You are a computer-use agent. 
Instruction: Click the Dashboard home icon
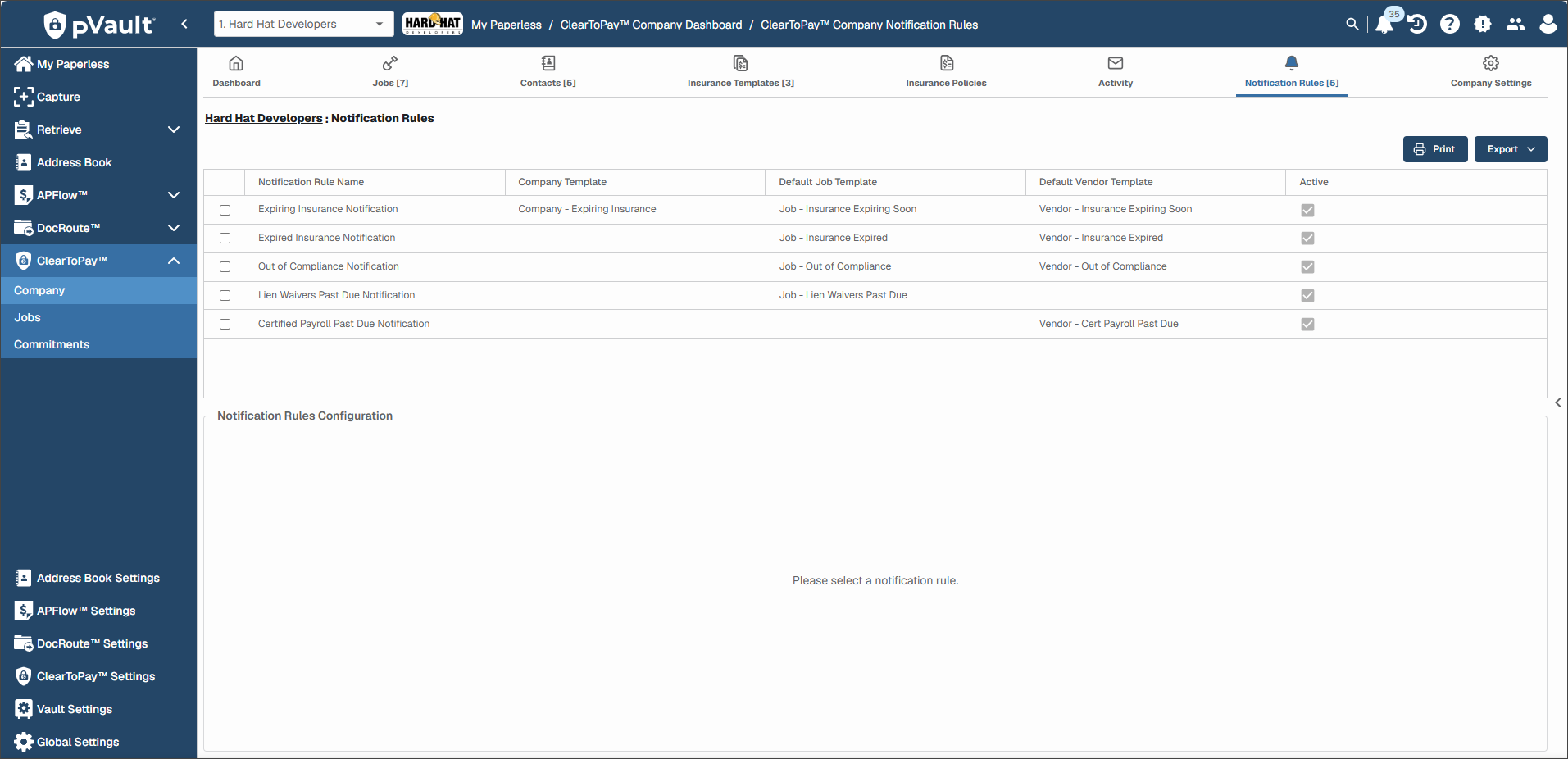236,63
